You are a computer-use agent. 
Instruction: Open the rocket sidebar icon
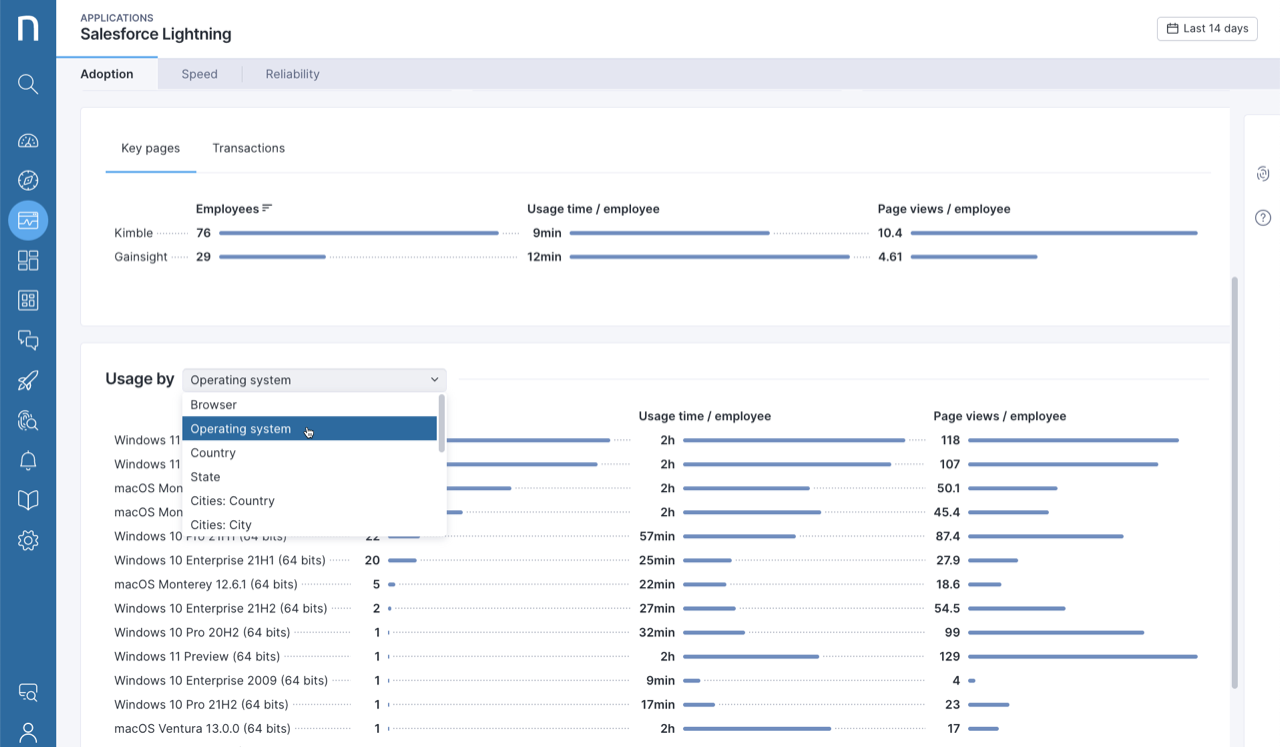28,380
